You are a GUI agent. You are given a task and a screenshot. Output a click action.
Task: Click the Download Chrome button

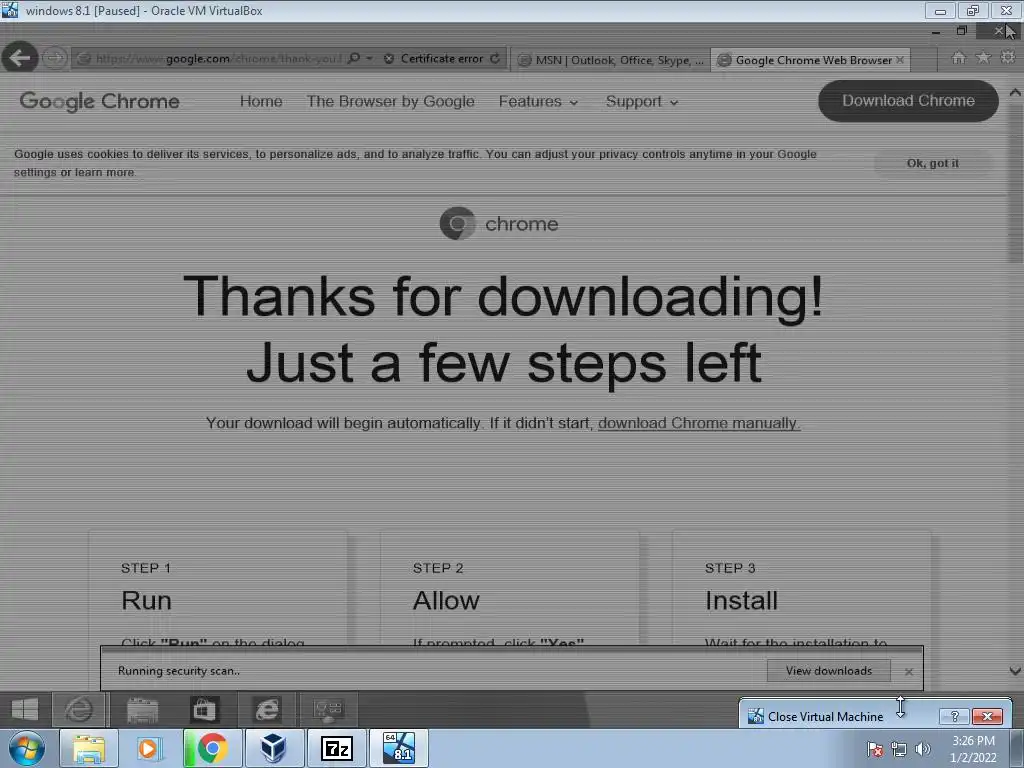908,101
